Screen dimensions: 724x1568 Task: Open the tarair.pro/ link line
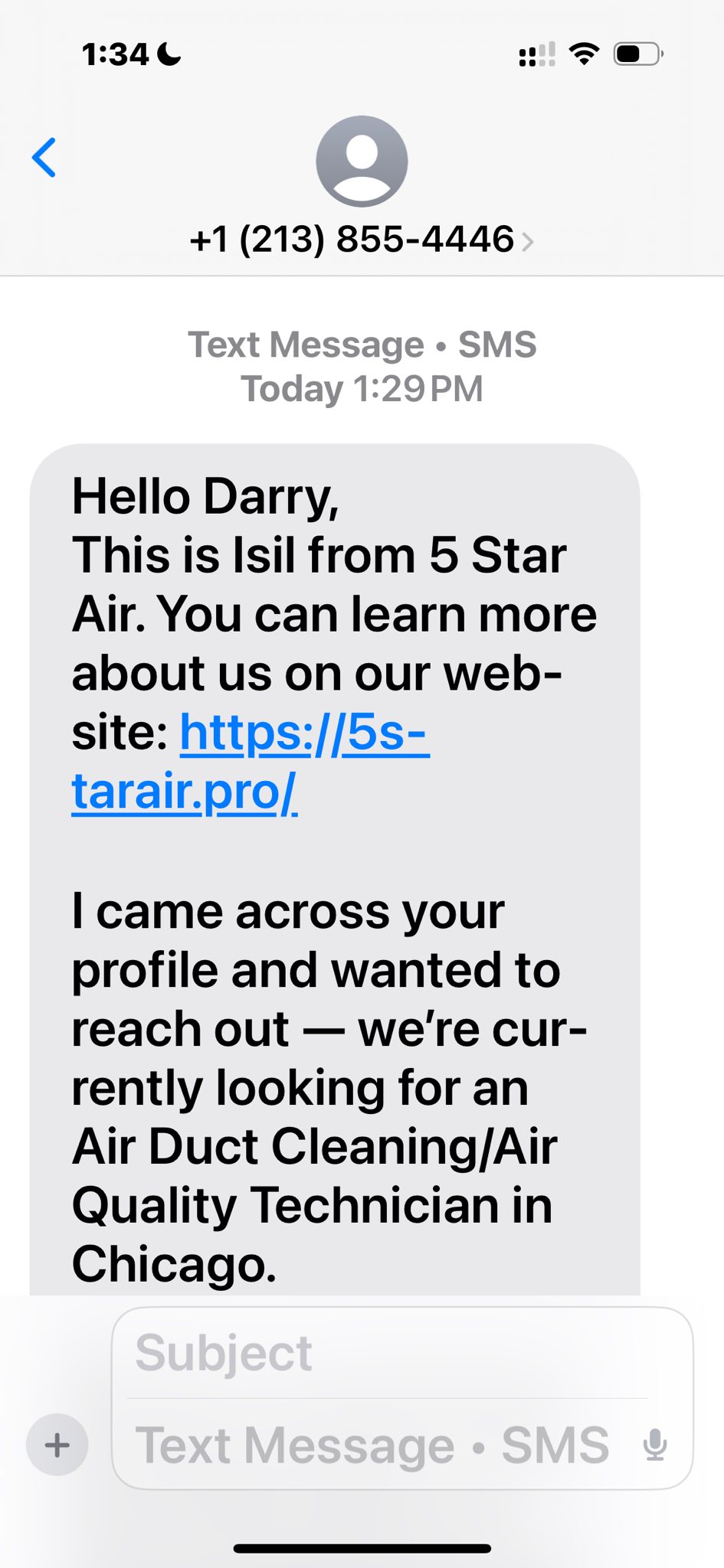184,792
